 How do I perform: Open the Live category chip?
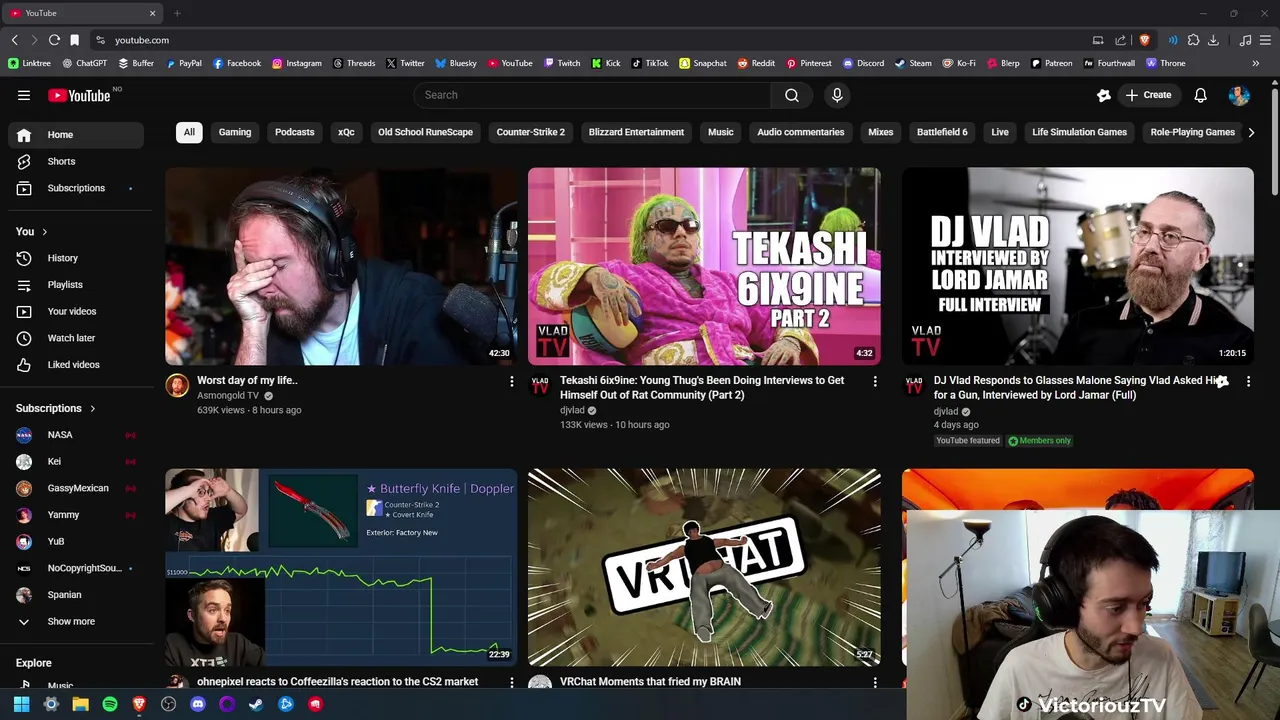(x=1000, y=132)
